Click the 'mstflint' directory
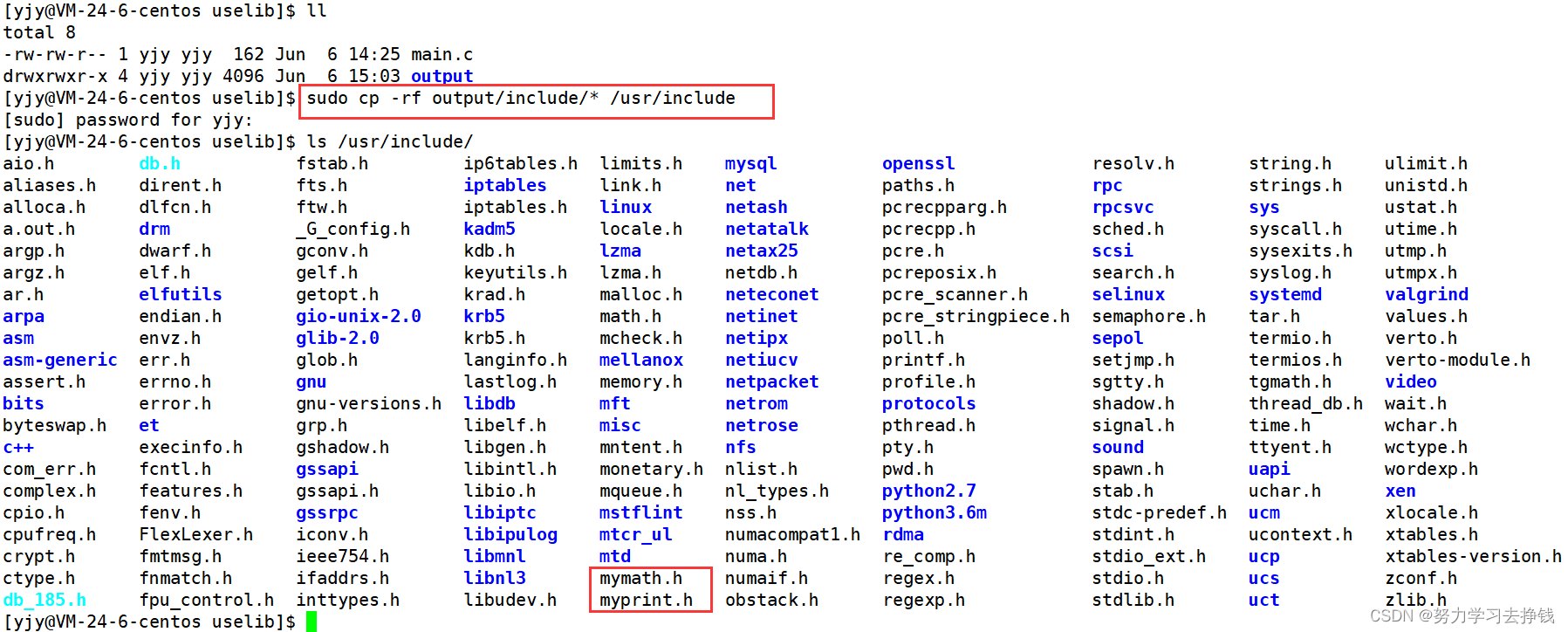 pyautogui.click(x=641, y=513)
